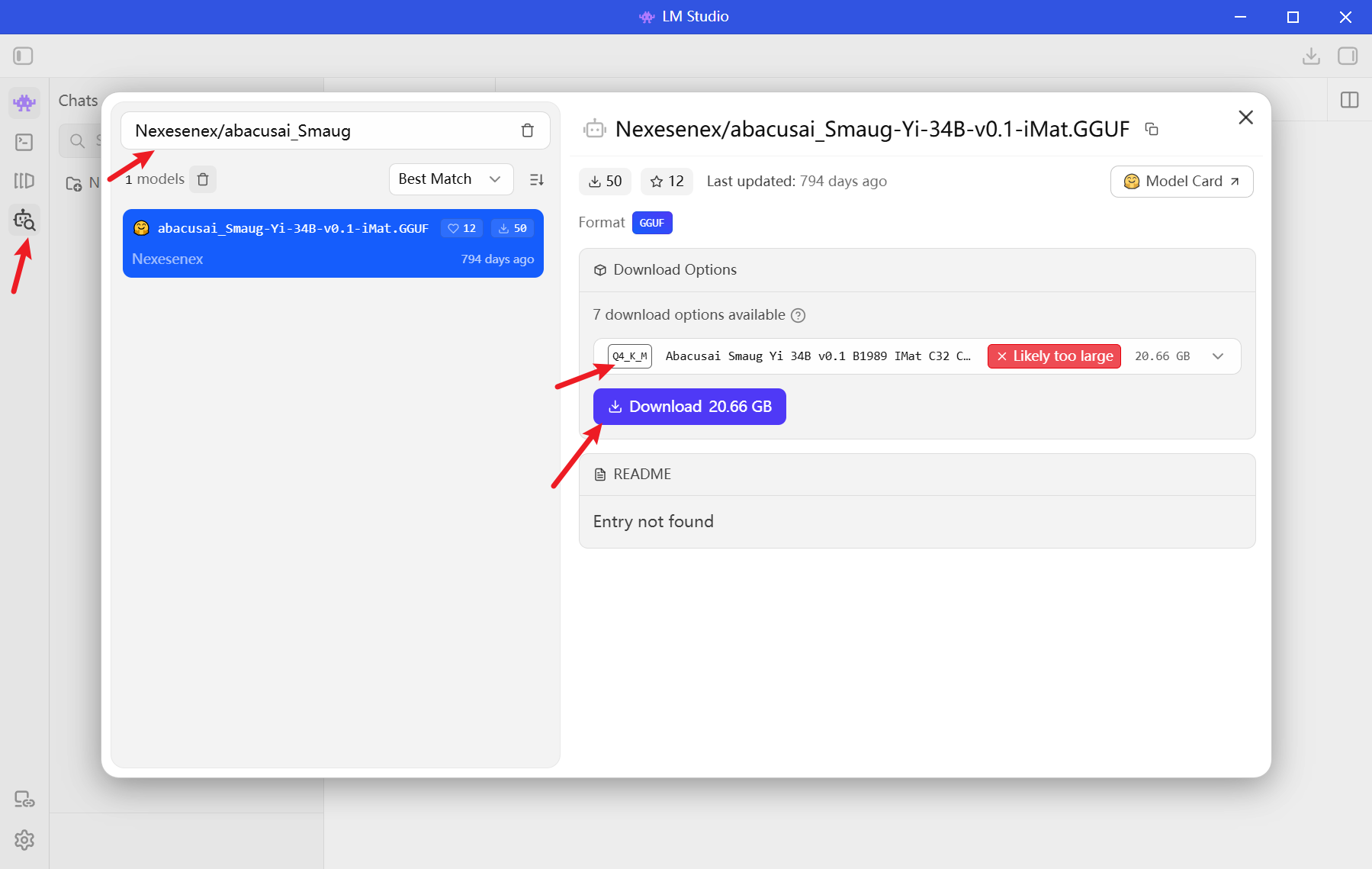The height and width of the screenshot is (869, 1372).
Task: Expand the Q4_K_M quantization options chevron
Action: tap(1218, 356)
